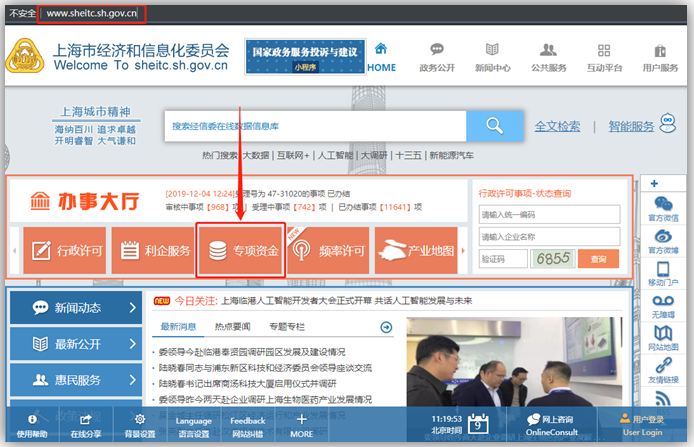This screenshot has height=447, width=694.
Task: Open 公共服务 people icon
Action: point(548,50)
